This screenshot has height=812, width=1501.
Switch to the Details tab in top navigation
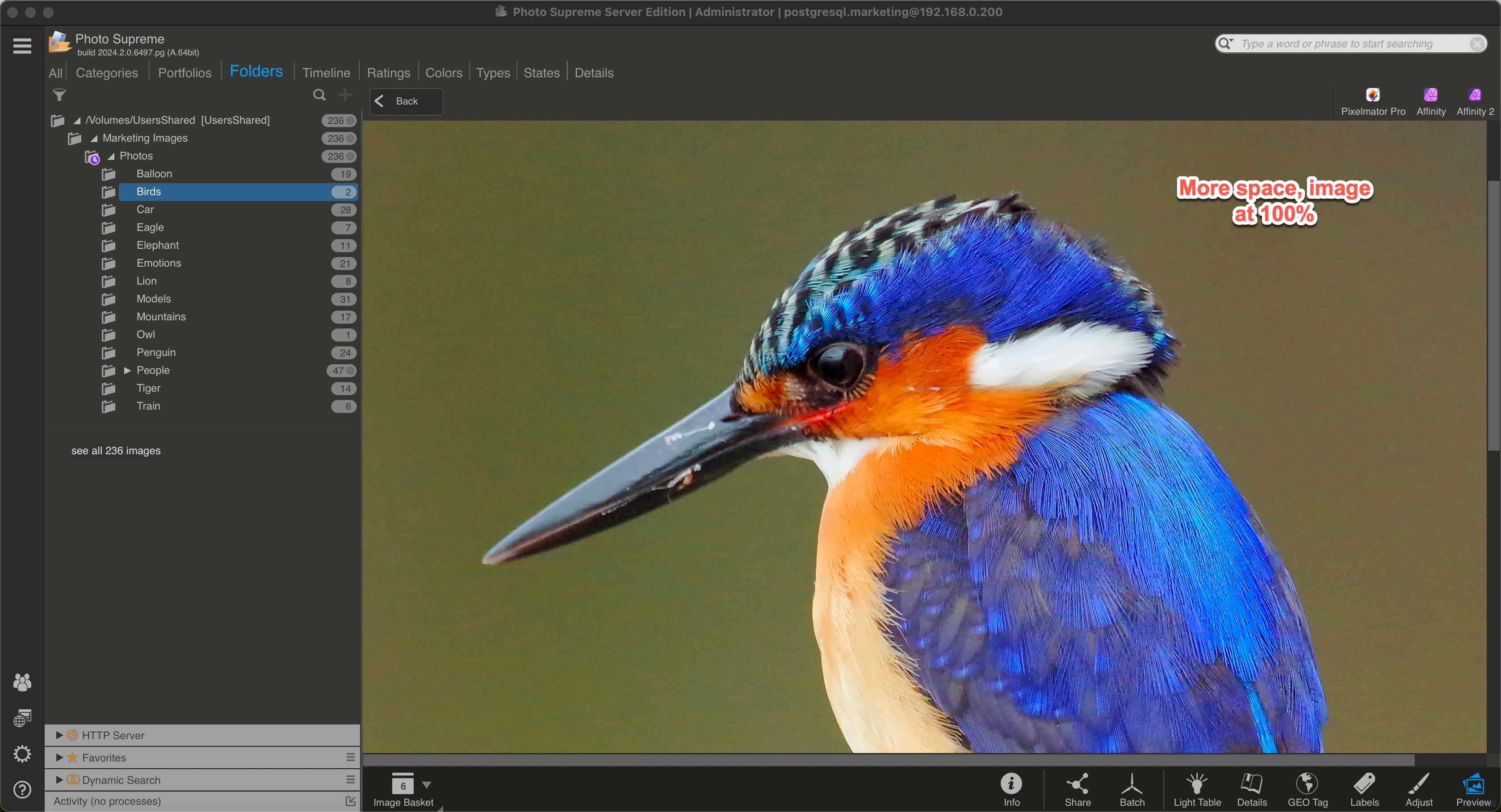coord(594,73)
